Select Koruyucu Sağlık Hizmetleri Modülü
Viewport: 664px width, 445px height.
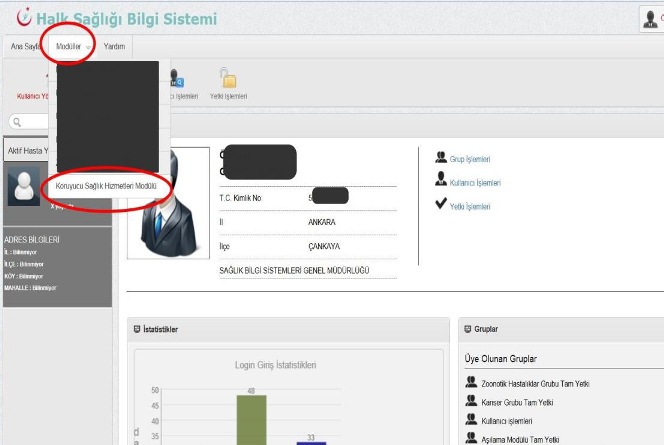click(x=107, y=184)
